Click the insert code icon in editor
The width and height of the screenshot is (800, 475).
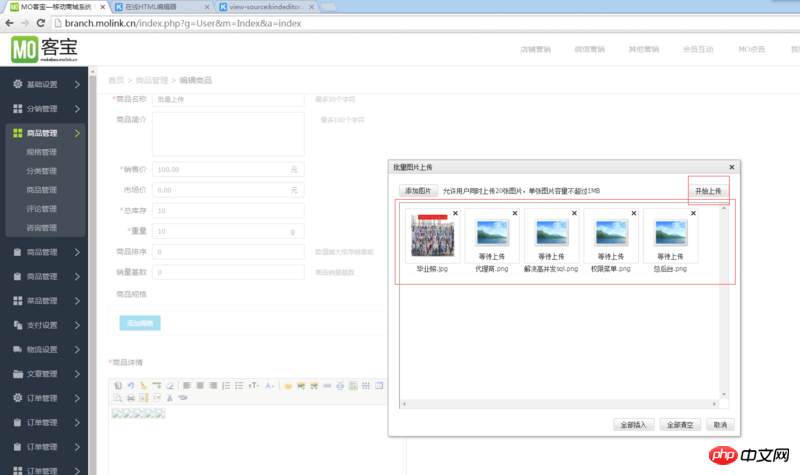(157, 397)
